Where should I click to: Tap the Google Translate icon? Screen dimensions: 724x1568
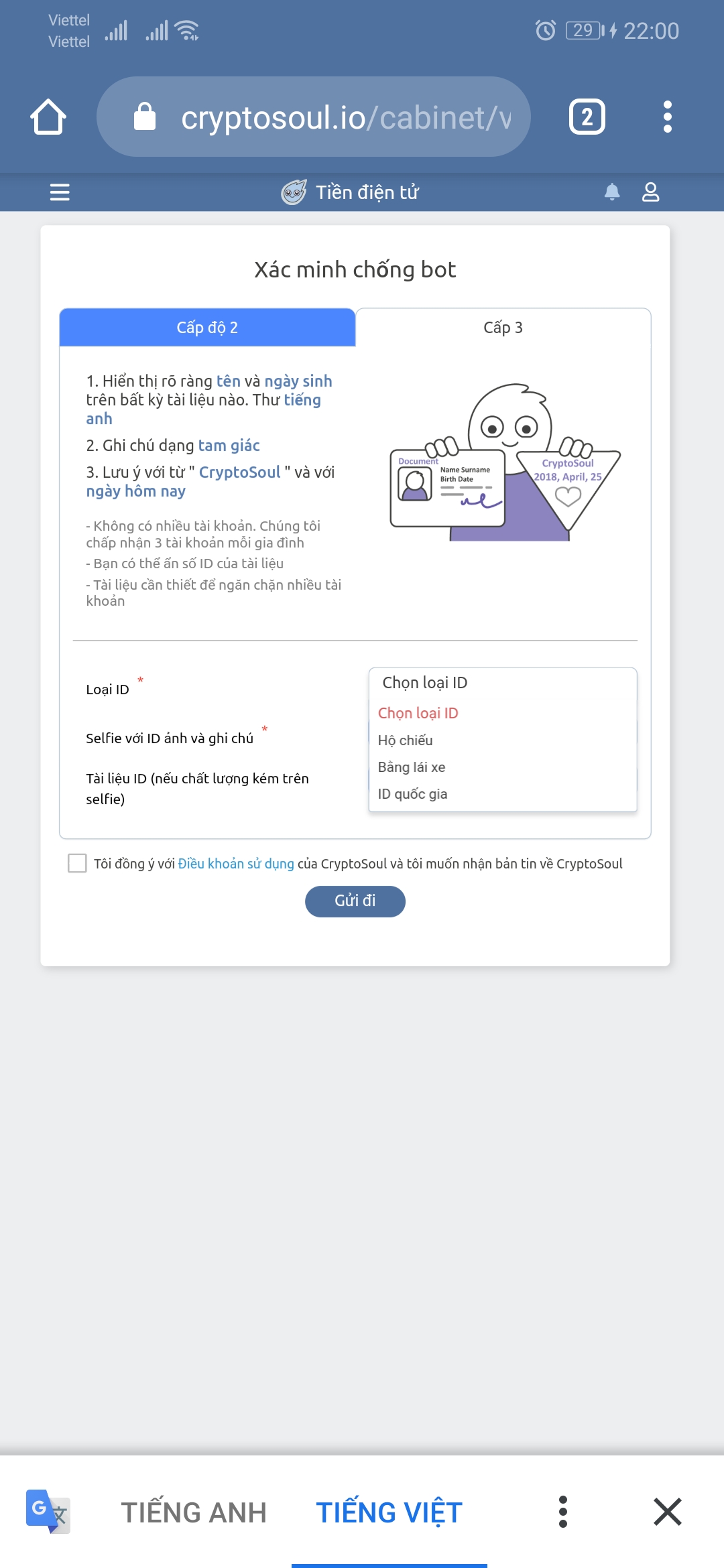(48, 1512)
